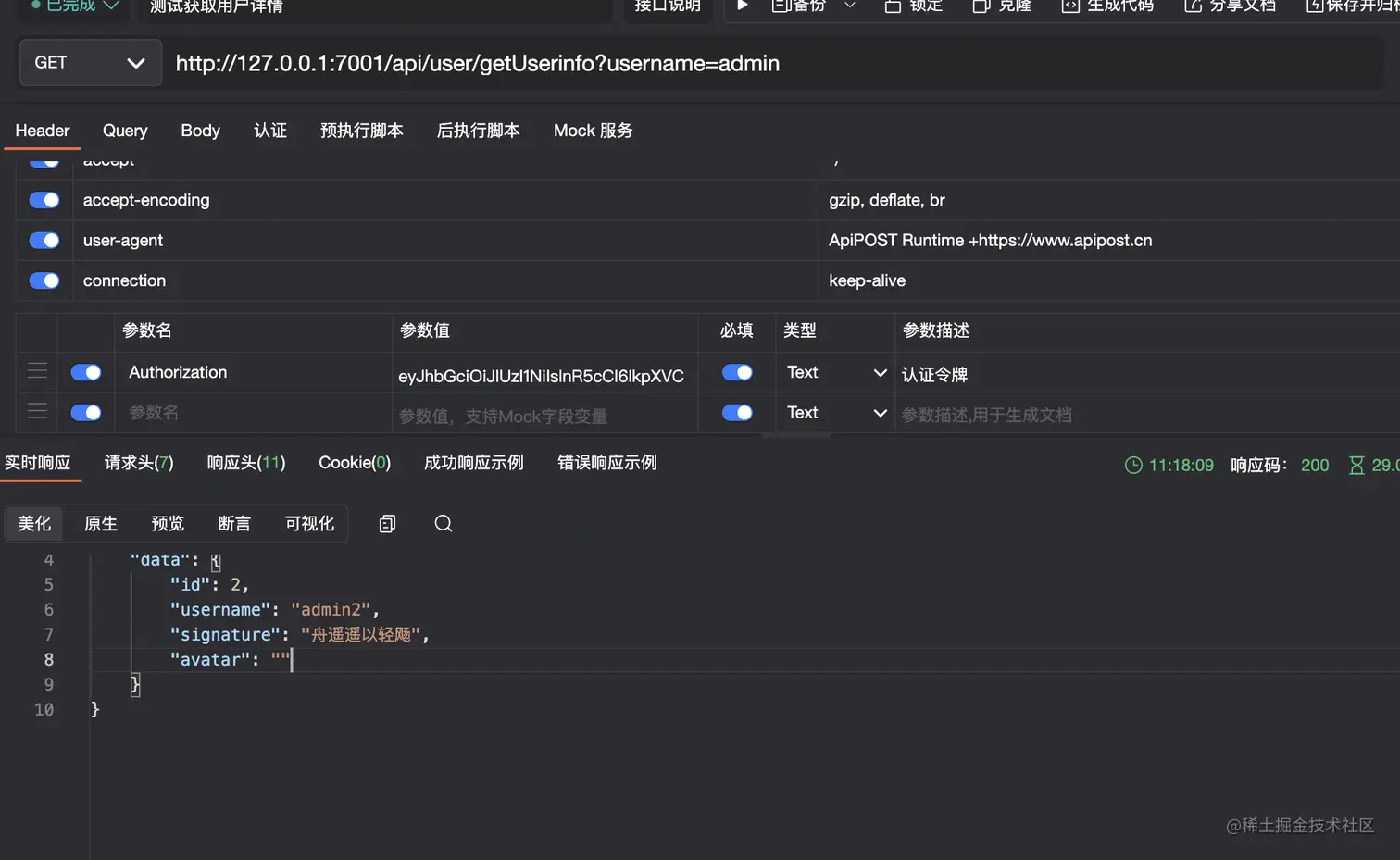The width and height of the screenshot is (1400, 860).
Task: Open the 认证 tab
Action: point(270,131)
